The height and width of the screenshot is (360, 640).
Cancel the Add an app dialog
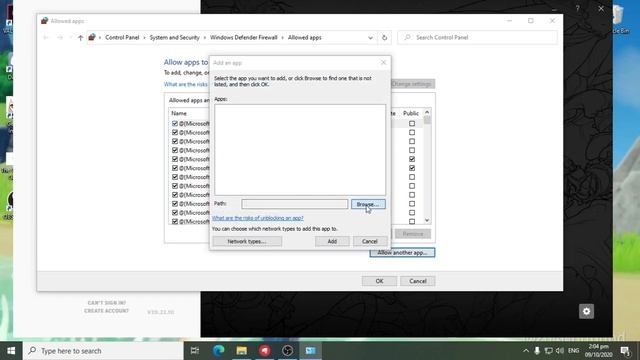(370, 241)
